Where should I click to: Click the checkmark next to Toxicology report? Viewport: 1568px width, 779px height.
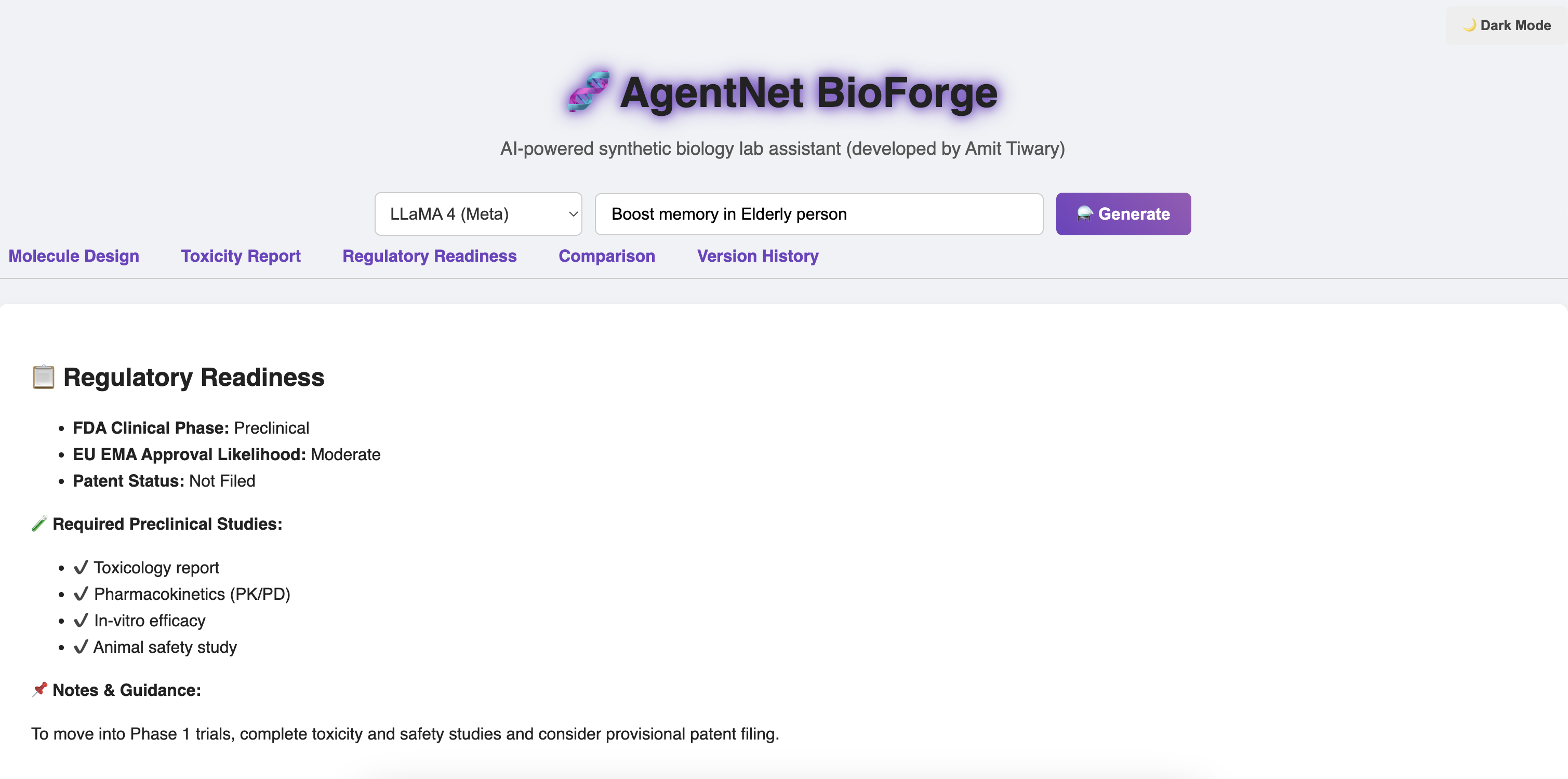tap(81, 567)
